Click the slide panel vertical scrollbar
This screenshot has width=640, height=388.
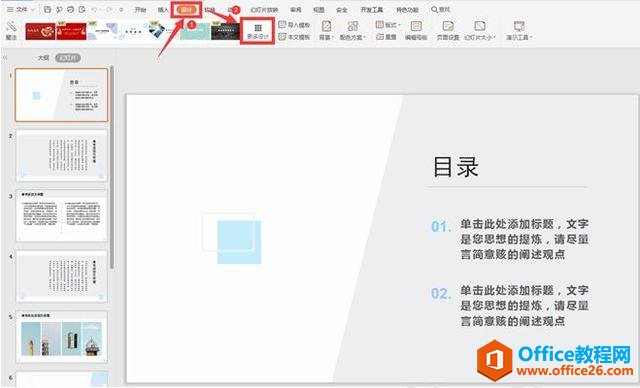point(111,167)
